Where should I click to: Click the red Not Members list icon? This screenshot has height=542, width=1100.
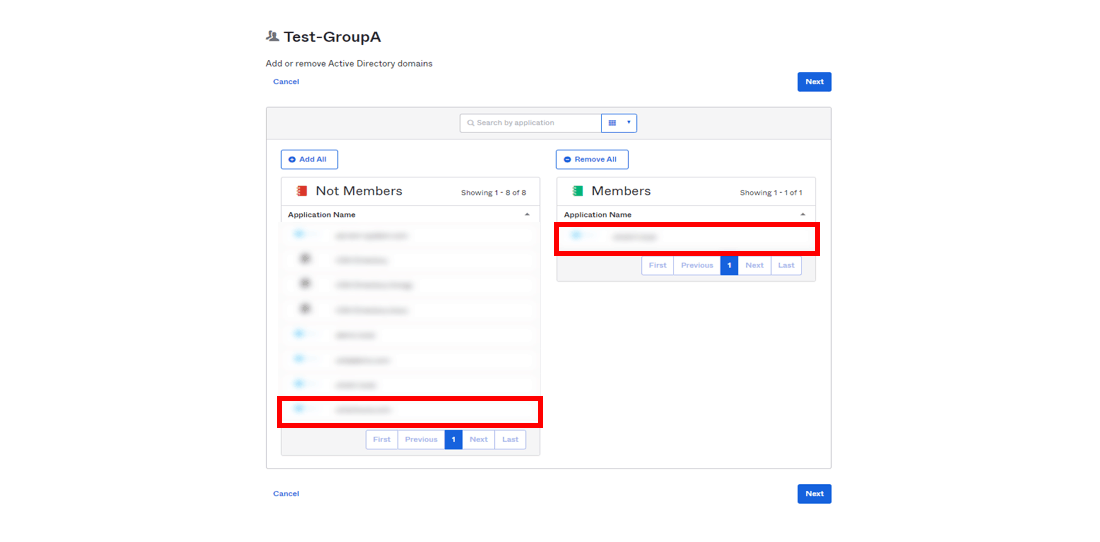pos(302,191)
